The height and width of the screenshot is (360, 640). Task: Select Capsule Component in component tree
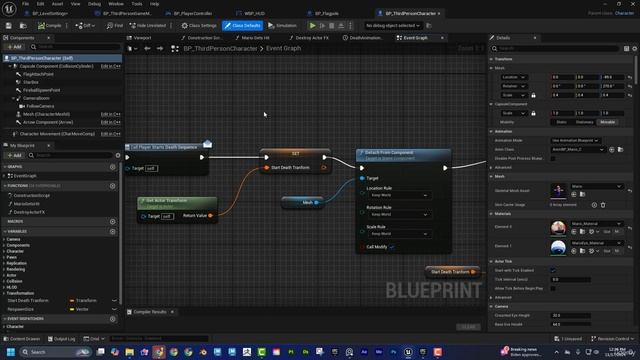point(56,66)
